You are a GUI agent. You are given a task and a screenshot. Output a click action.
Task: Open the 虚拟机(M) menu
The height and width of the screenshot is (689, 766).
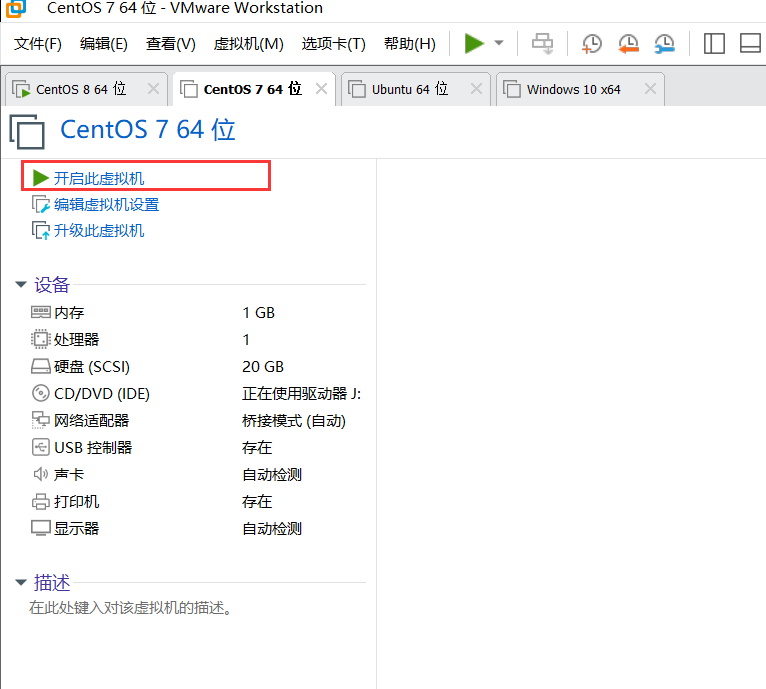coord(248,44)
